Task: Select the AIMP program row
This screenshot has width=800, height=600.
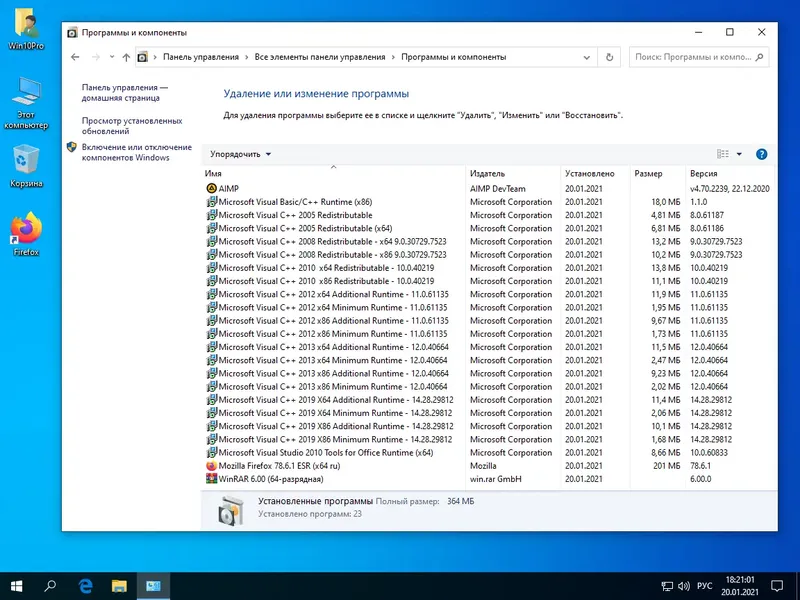Action: click(489, 189)
